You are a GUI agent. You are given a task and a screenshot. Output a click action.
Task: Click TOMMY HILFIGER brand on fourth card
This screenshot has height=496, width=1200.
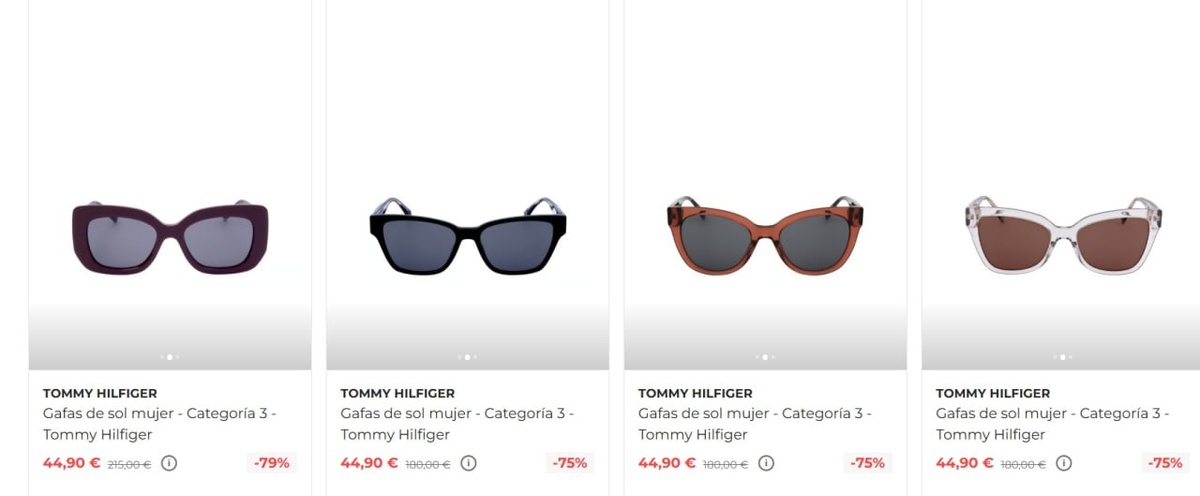993,393
